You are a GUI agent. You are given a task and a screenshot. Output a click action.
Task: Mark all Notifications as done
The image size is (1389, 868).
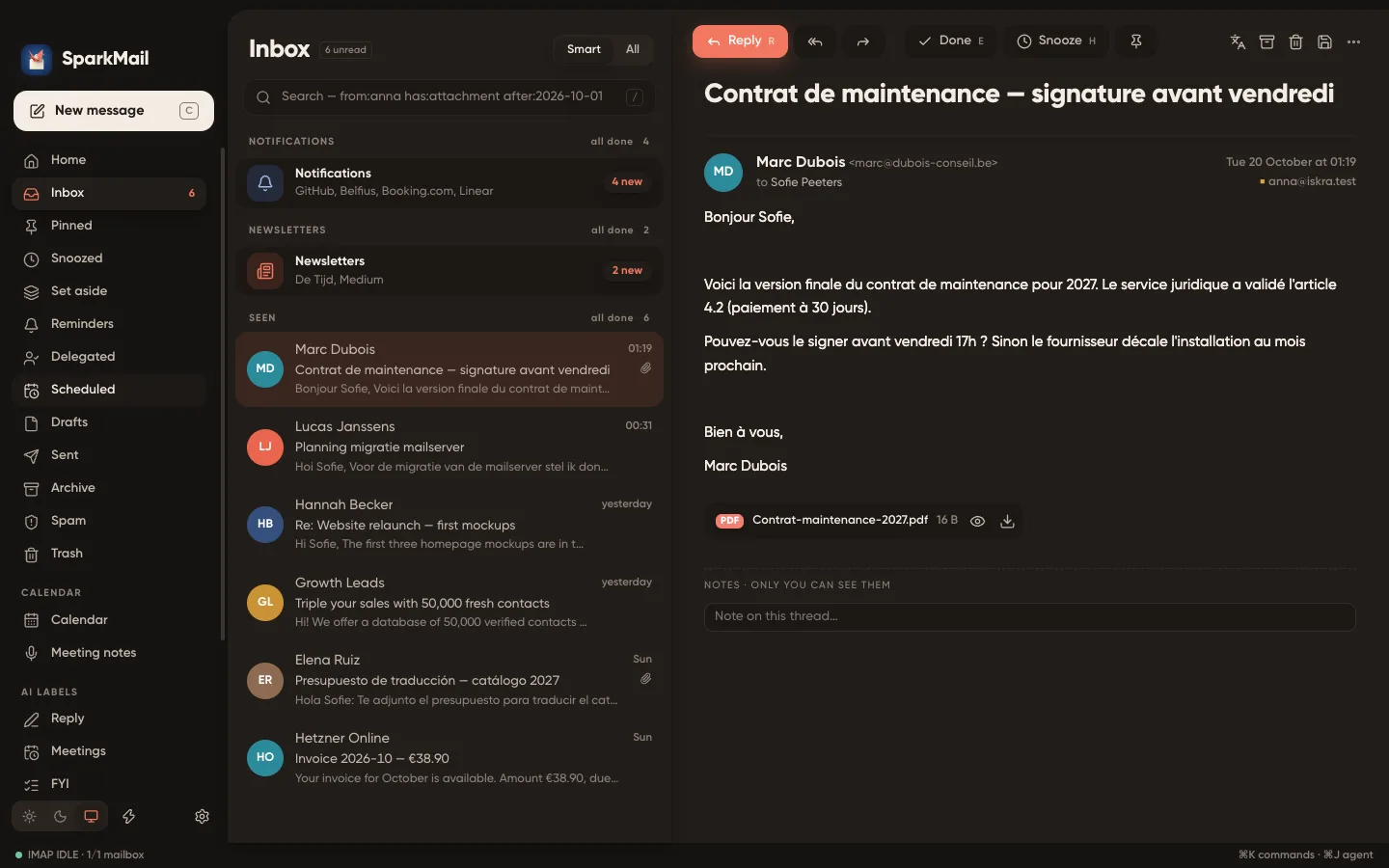[x=612, y=141]
